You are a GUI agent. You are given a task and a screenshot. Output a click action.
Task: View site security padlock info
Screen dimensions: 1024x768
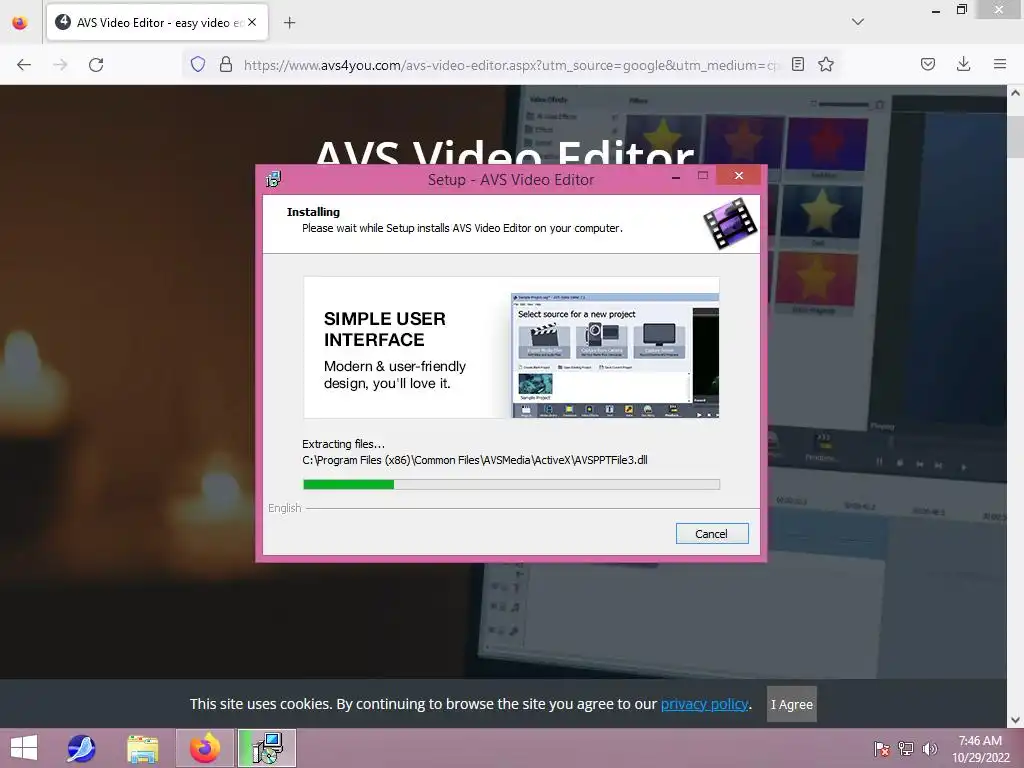(226, 64)
